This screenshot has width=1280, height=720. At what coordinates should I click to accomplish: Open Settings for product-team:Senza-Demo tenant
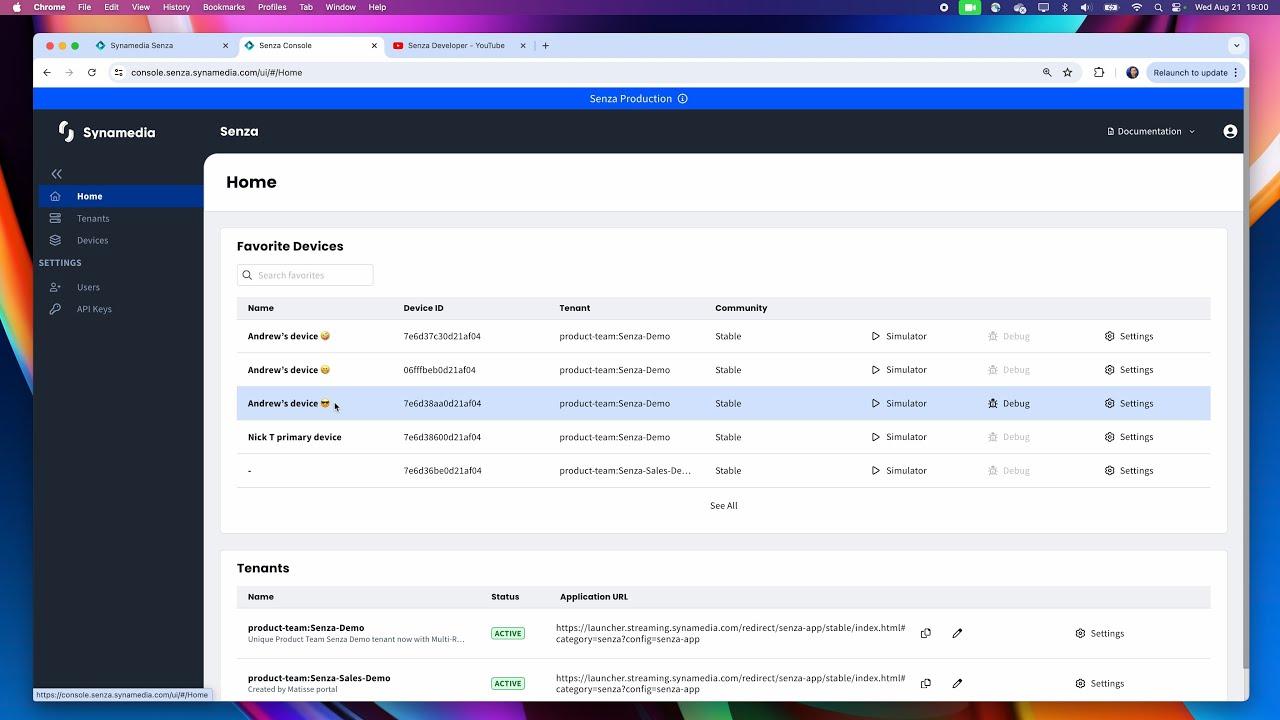(1100, 633)
